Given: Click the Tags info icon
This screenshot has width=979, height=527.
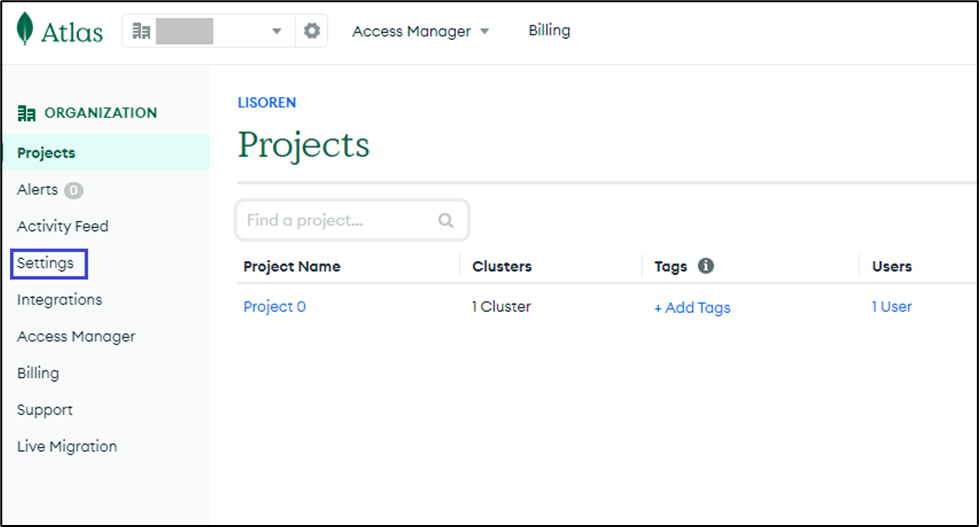Looking at the screenshot, I should (x=705, y=266).
